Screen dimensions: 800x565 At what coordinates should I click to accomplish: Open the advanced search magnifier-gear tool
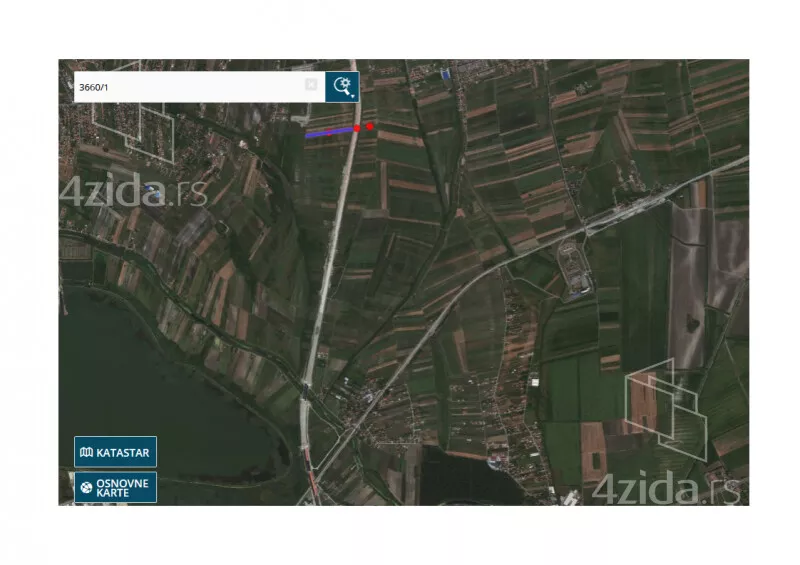(341, 86)
